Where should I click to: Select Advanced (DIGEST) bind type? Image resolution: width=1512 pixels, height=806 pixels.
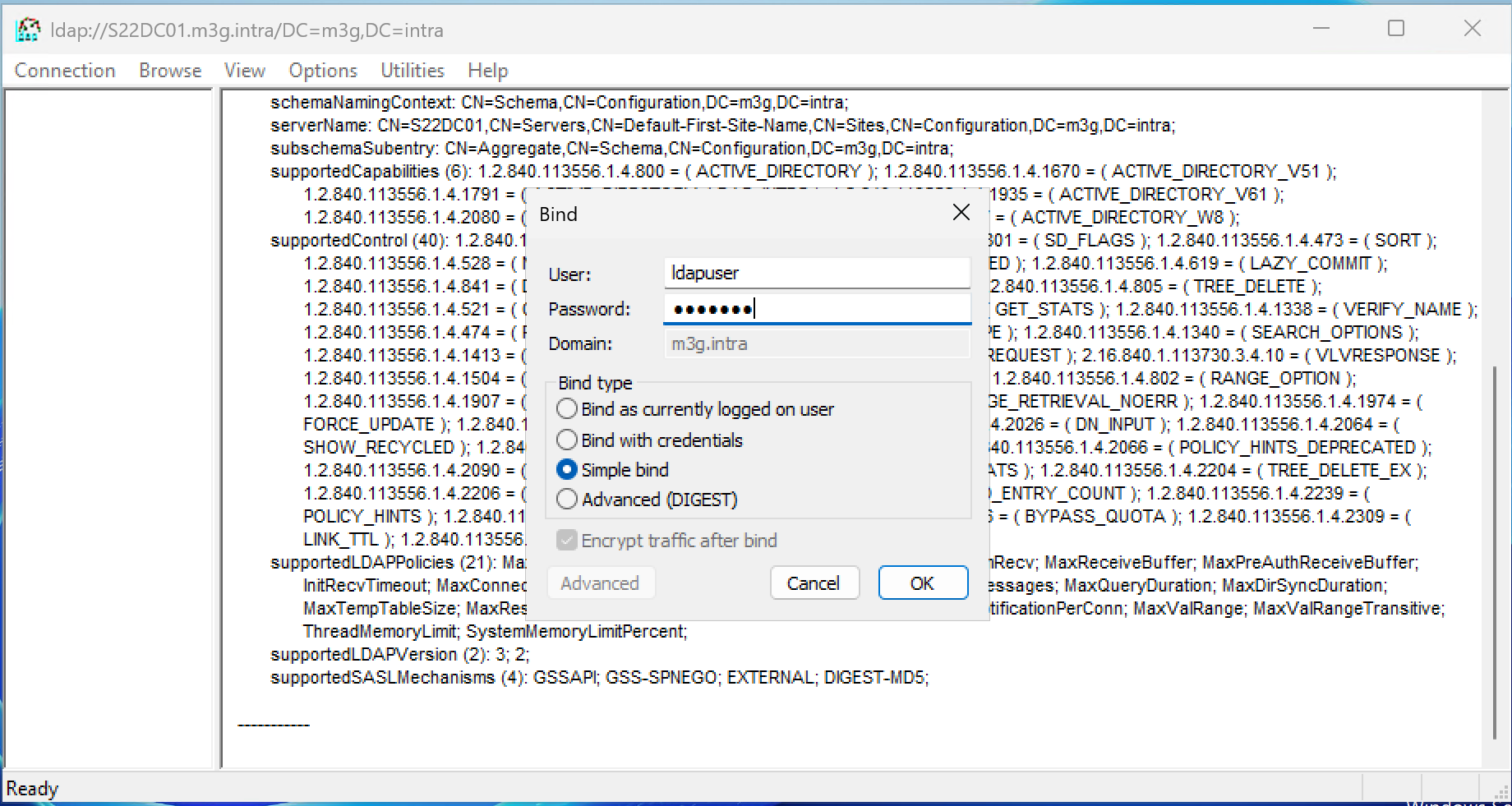pyautogui.click(x=567, y=500)
